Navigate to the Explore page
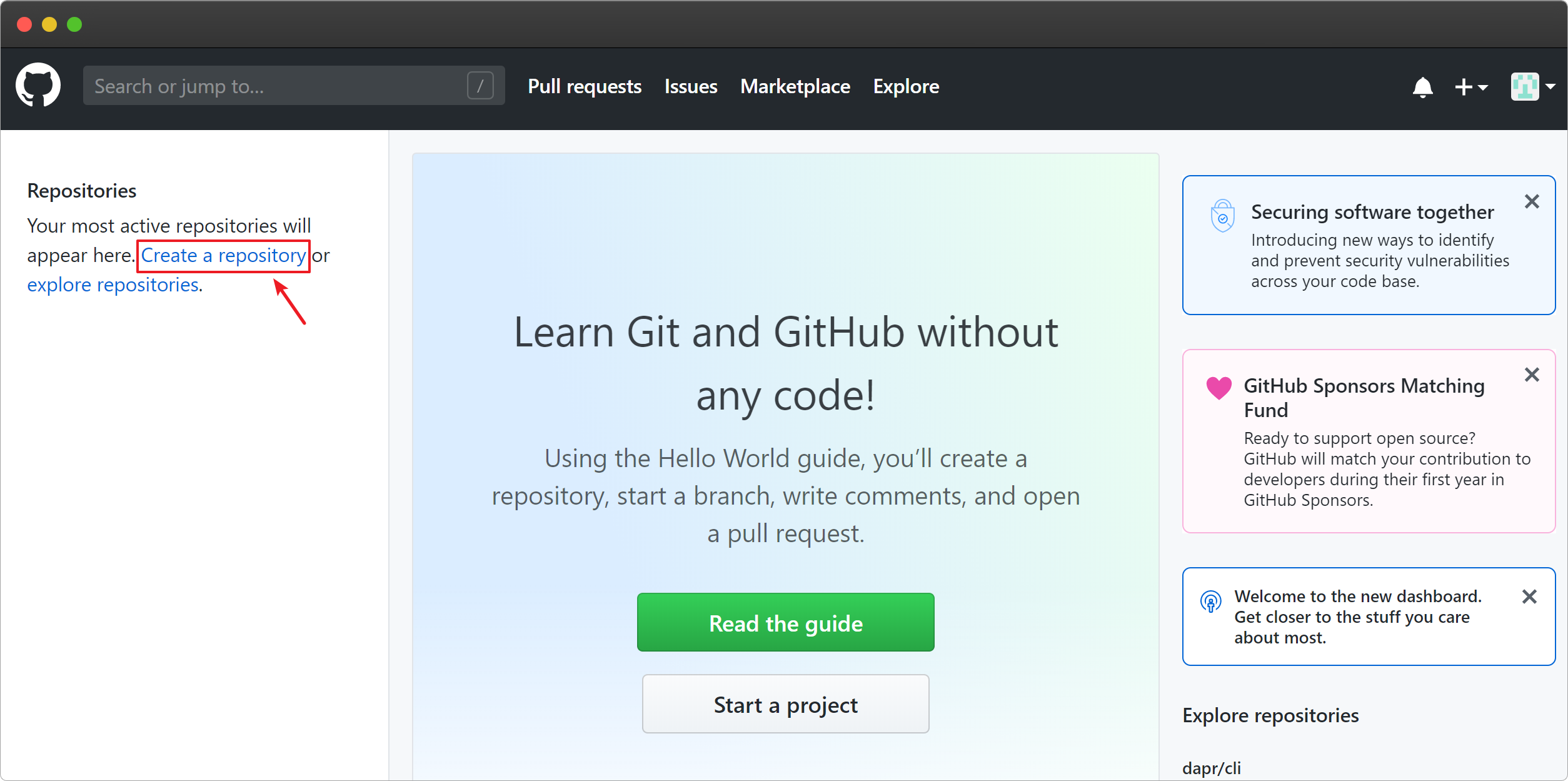Image resolution: width=1568 pixels, height=781 pixels. coord(905,86)
